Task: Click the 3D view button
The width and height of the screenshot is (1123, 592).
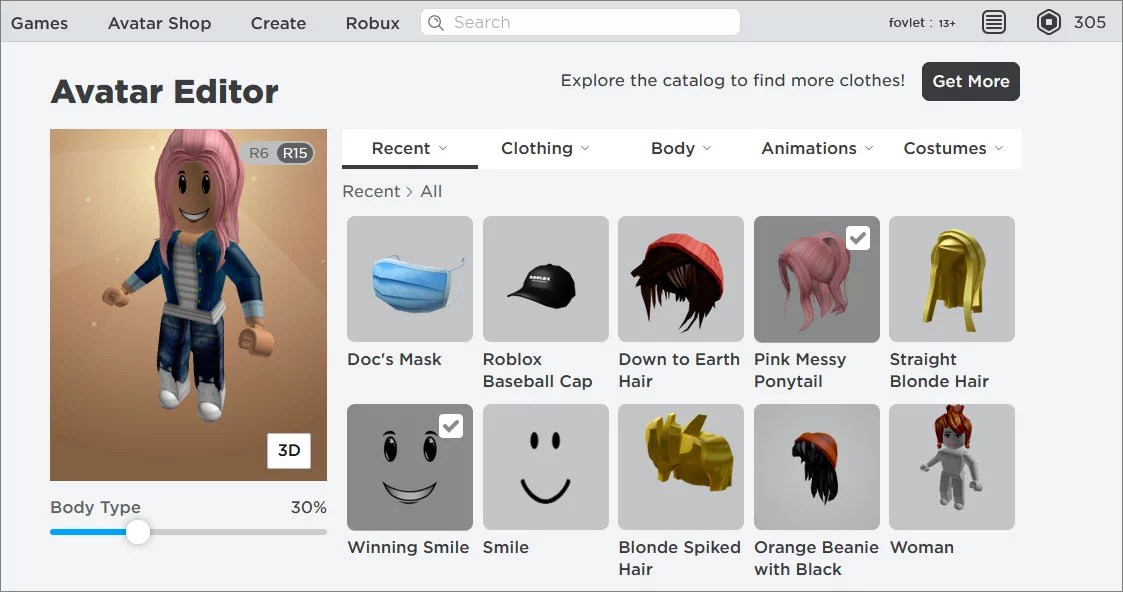Action: click(289, 451)
